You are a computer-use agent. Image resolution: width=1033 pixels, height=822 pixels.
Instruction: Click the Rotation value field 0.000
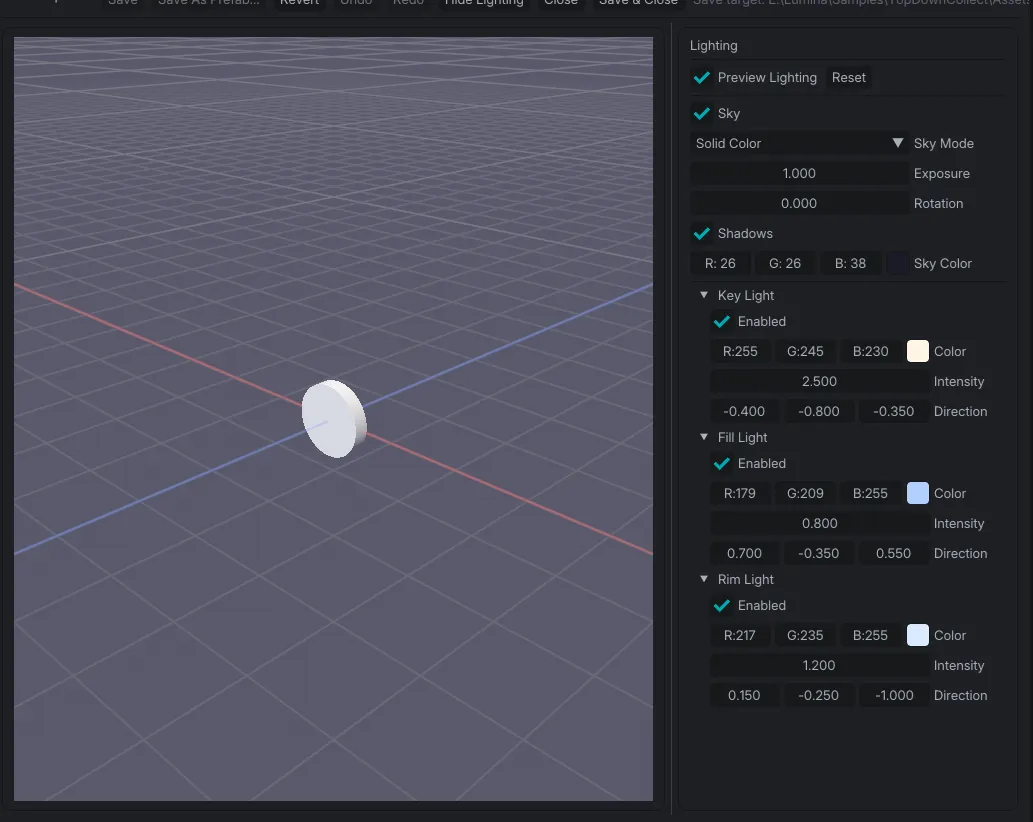799,204
